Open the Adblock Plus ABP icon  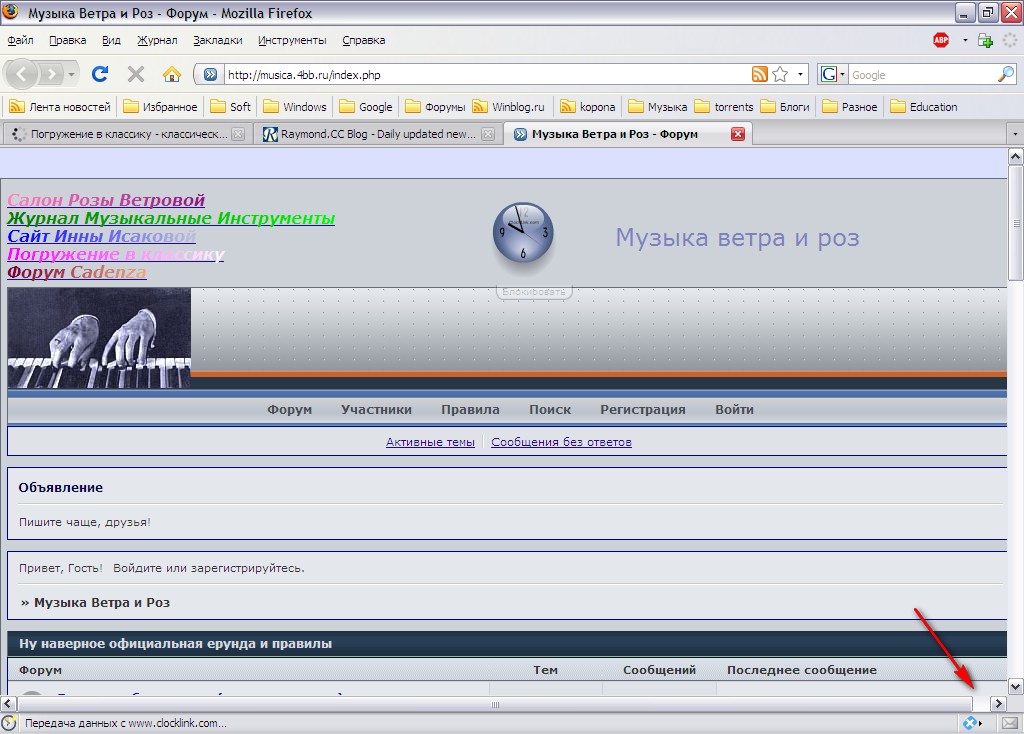(x=941, y=40)
